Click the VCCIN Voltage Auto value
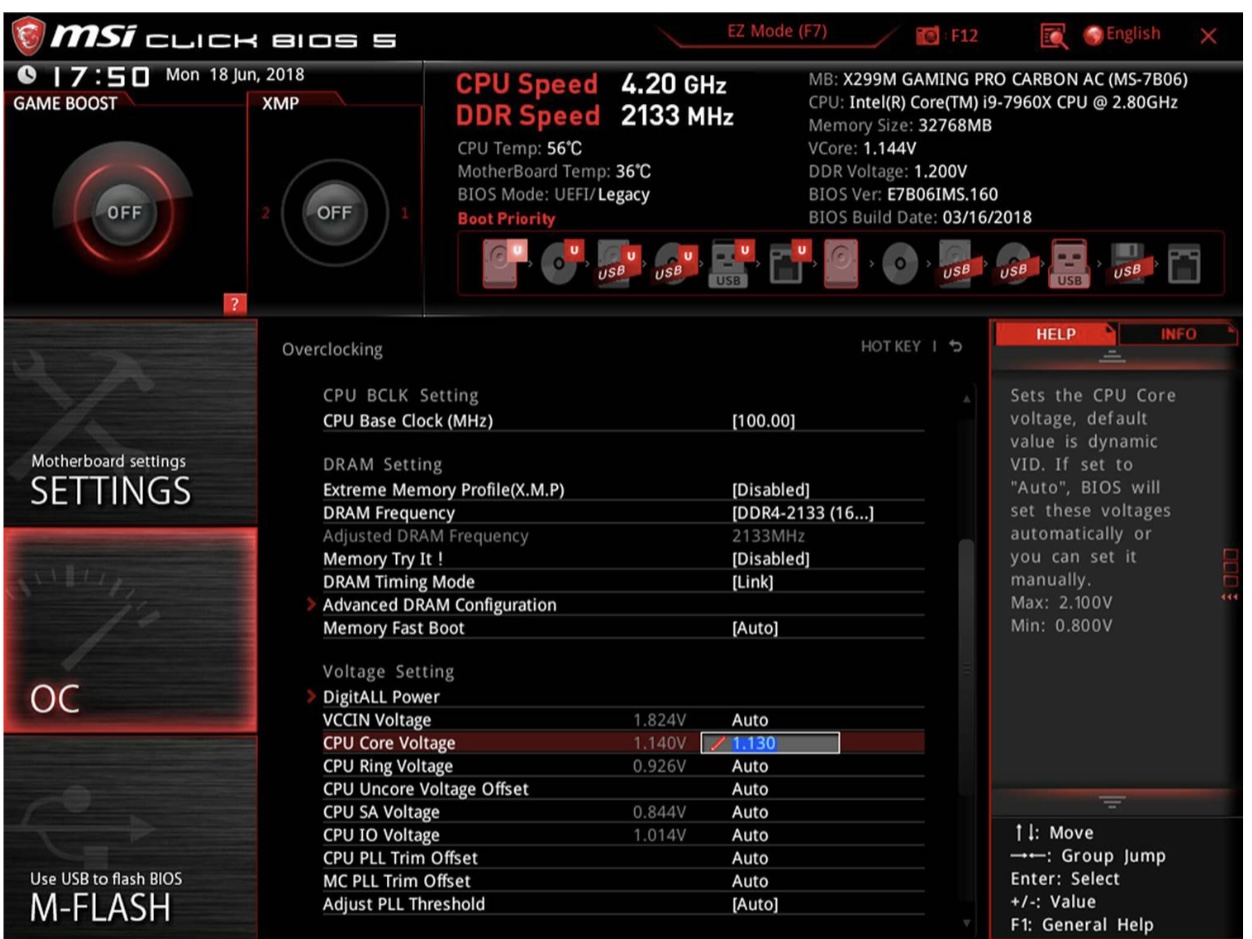1252x939 pixels. (x=750, y=720)
